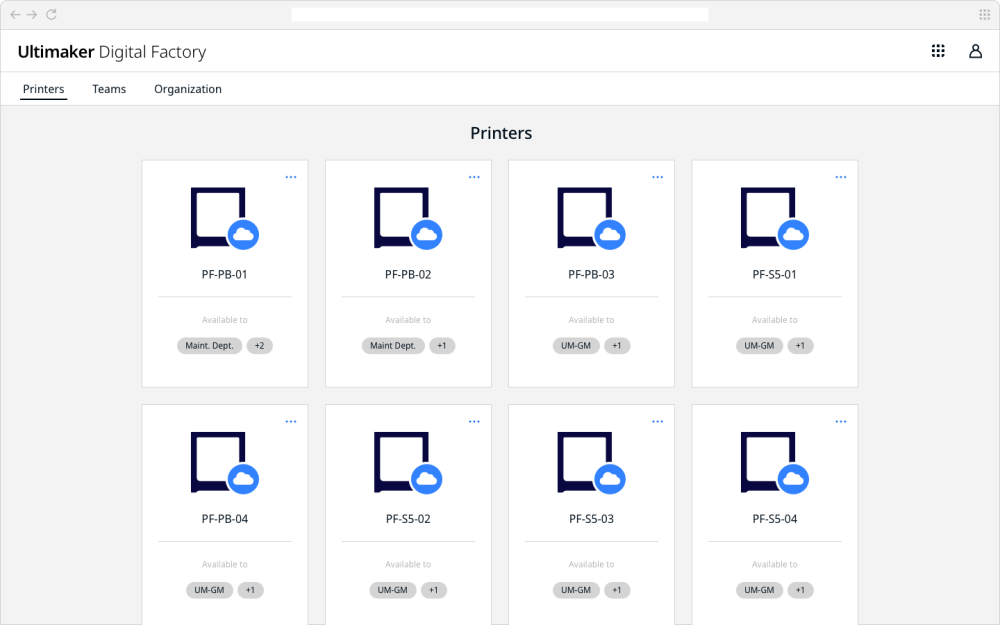Reload the page with the refresh icon
This screenshot has width=1000, height=625.
(52, 14)
